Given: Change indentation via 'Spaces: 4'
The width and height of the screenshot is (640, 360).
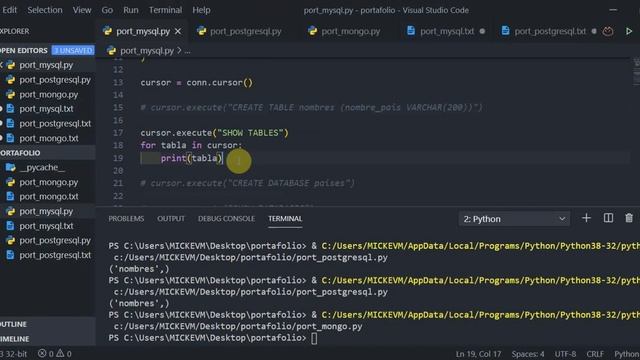Looking at the screenshot, I should (528, 354).
